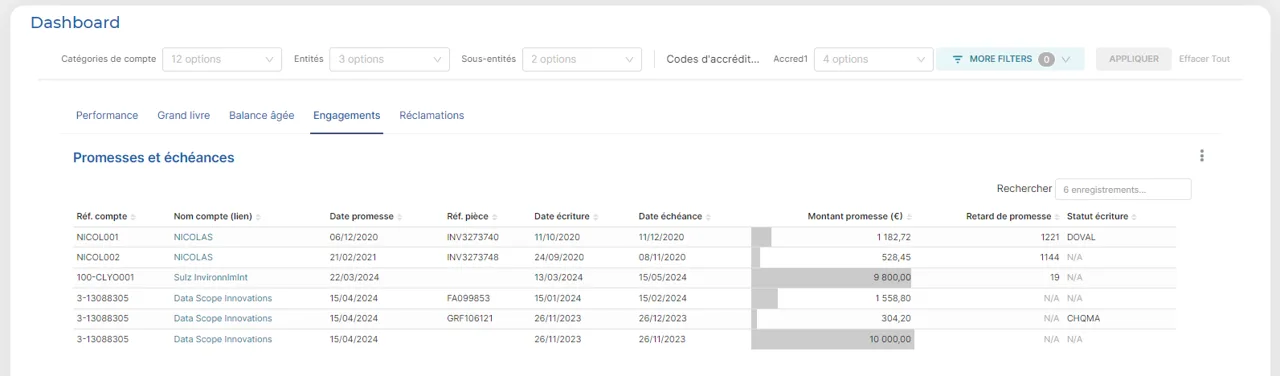The height and width of the screenshot is (376, 1280).
Task: Click the More Filters count badge 0
Action: [x=1046, y=59]
